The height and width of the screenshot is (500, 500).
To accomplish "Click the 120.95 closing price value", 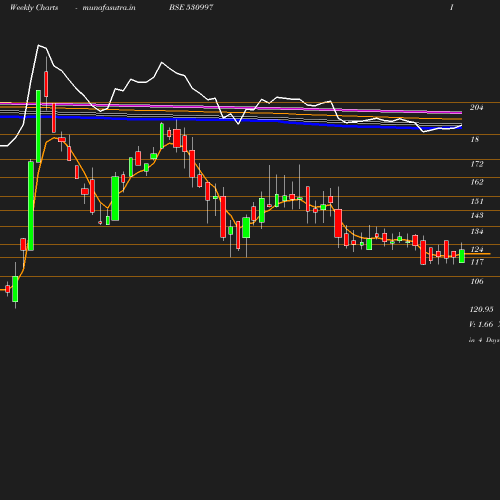I will (481, 309).
